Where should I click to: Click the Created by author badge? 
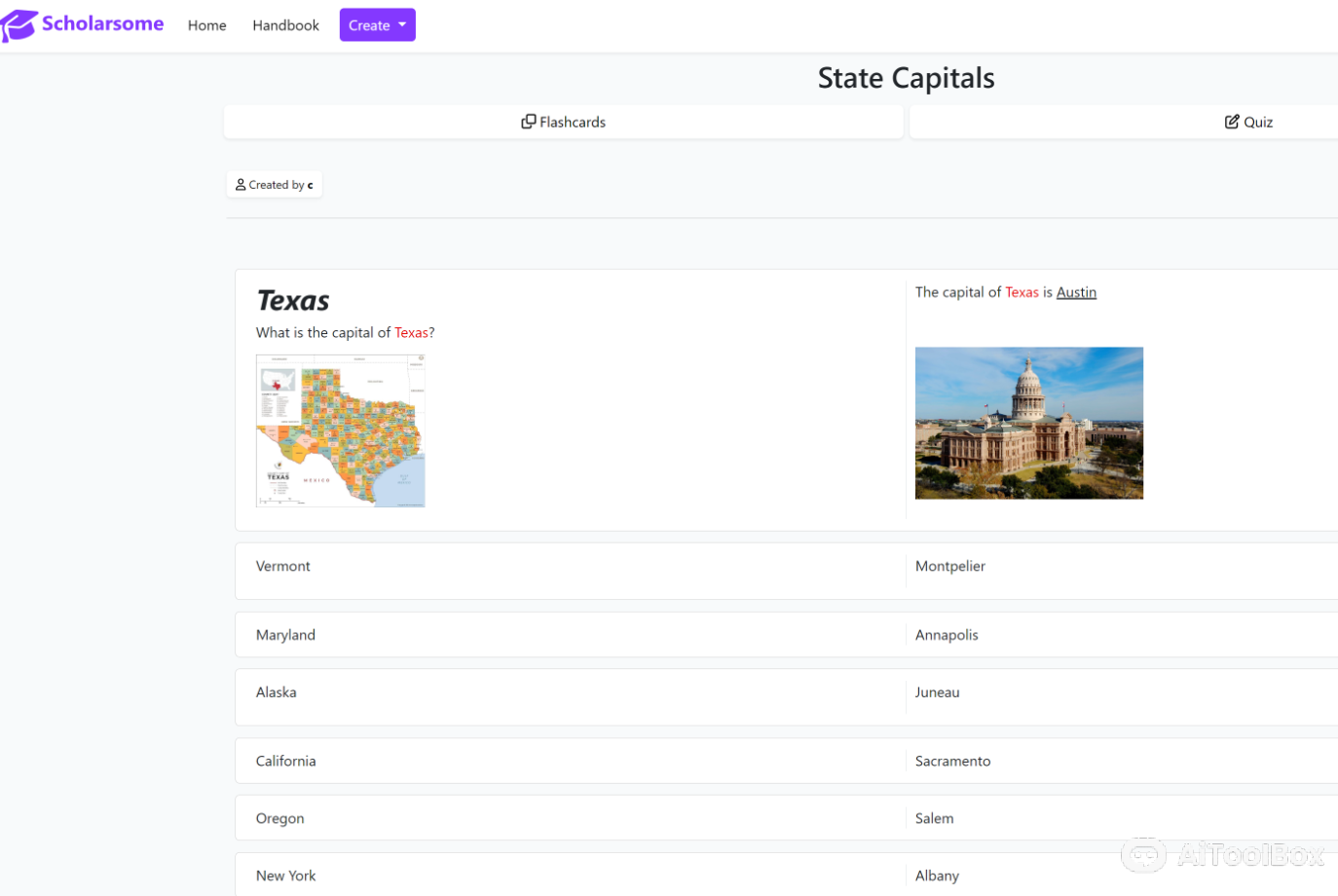coord(275,185)
